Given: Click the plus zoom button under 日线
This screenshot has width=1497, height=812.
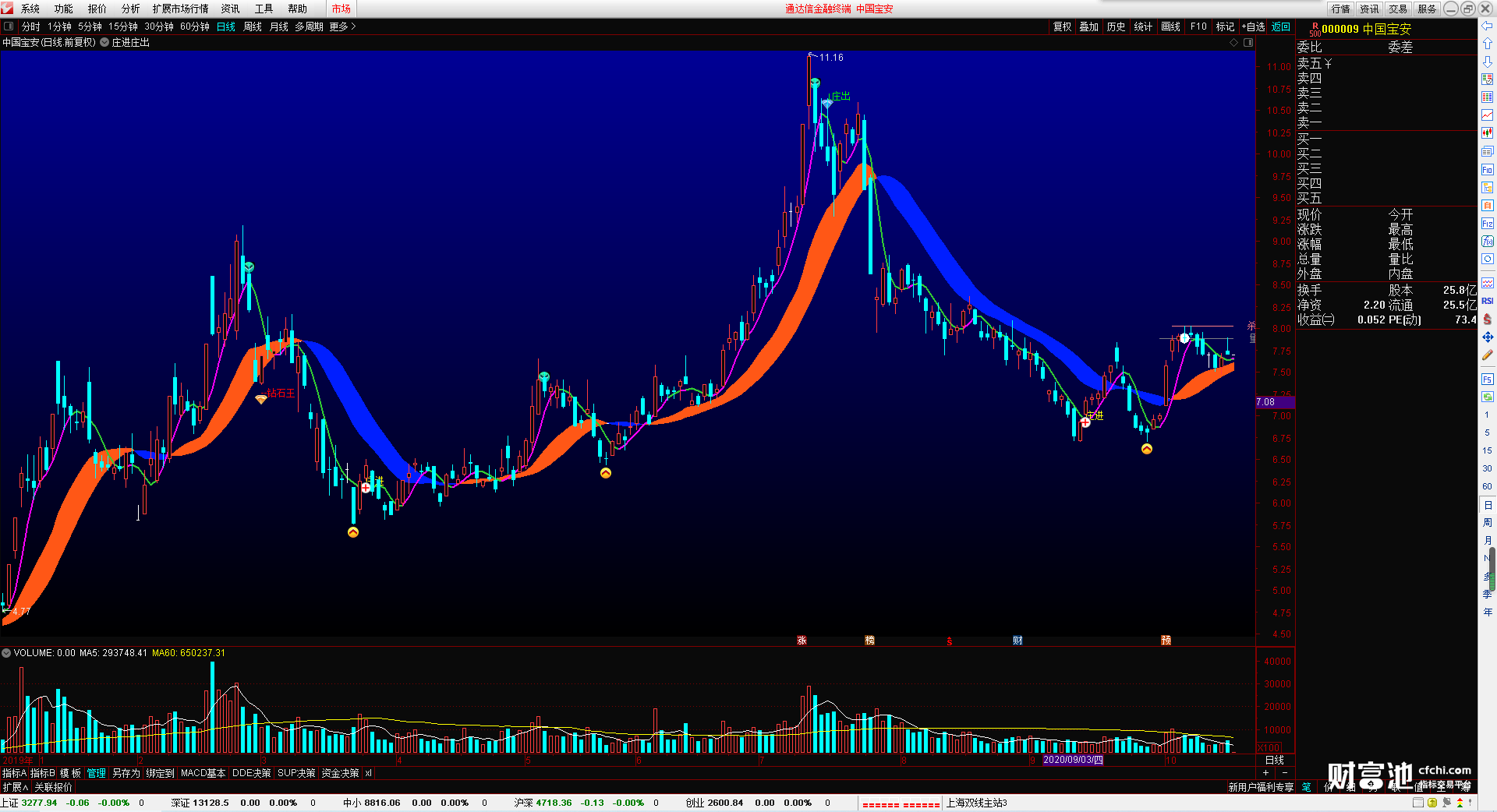Looking at the screenshot, I should pyautogui.click(x=1266, y=772).
